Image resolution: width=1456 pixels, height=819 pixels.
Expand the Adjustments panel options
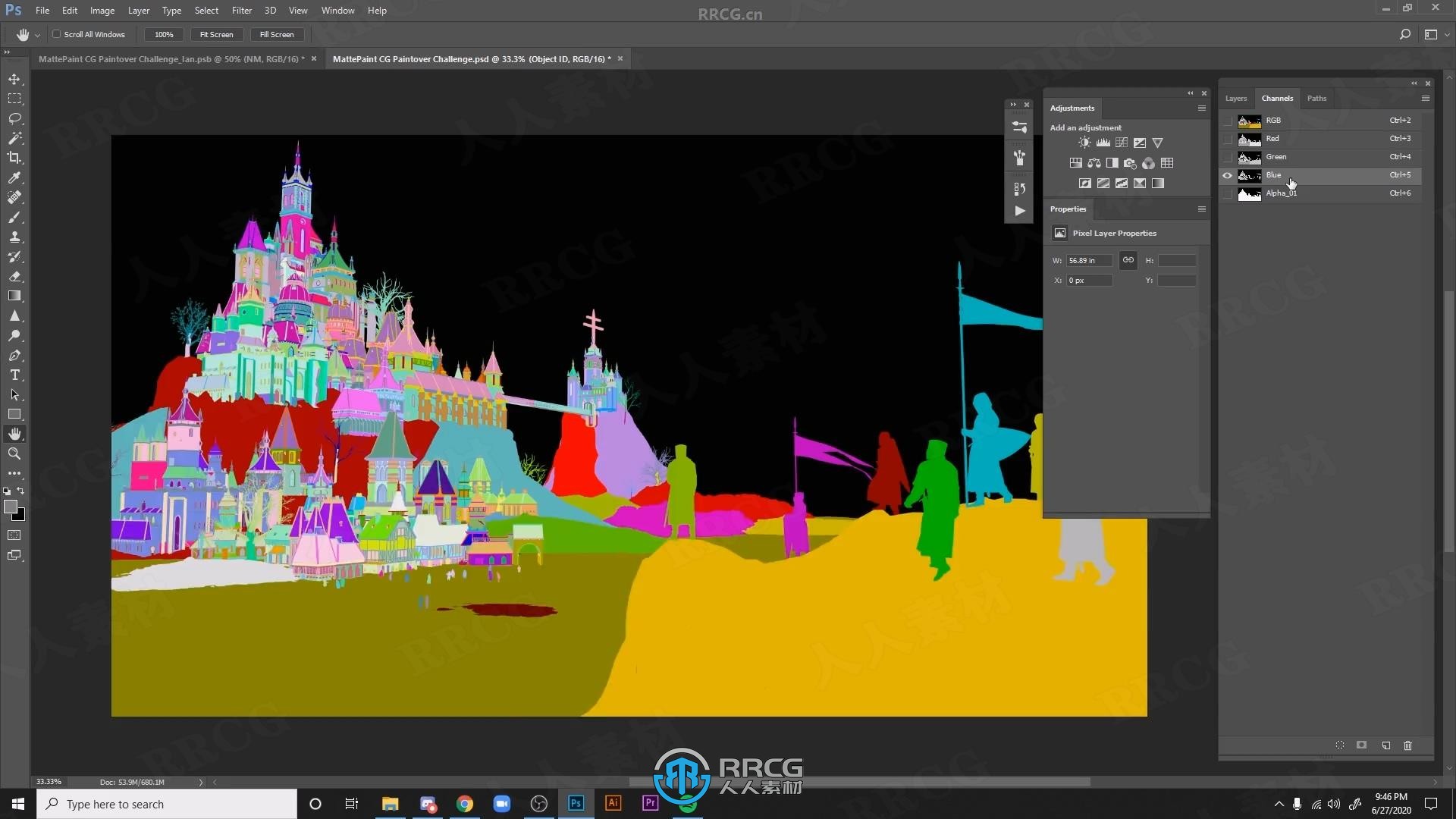1202,108
